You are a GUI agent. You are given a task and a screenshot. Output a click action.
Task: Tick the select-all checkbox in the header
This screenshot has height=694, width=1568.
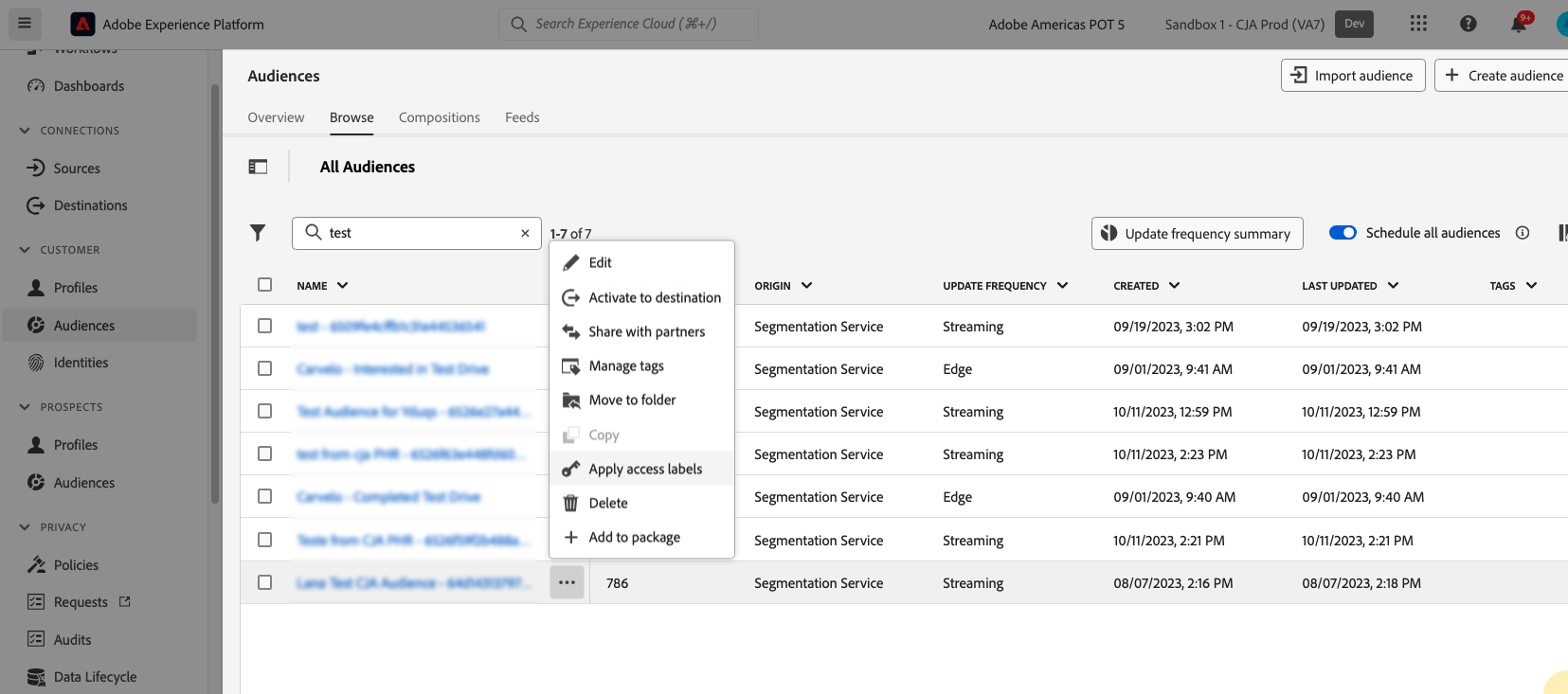point(264,285)
